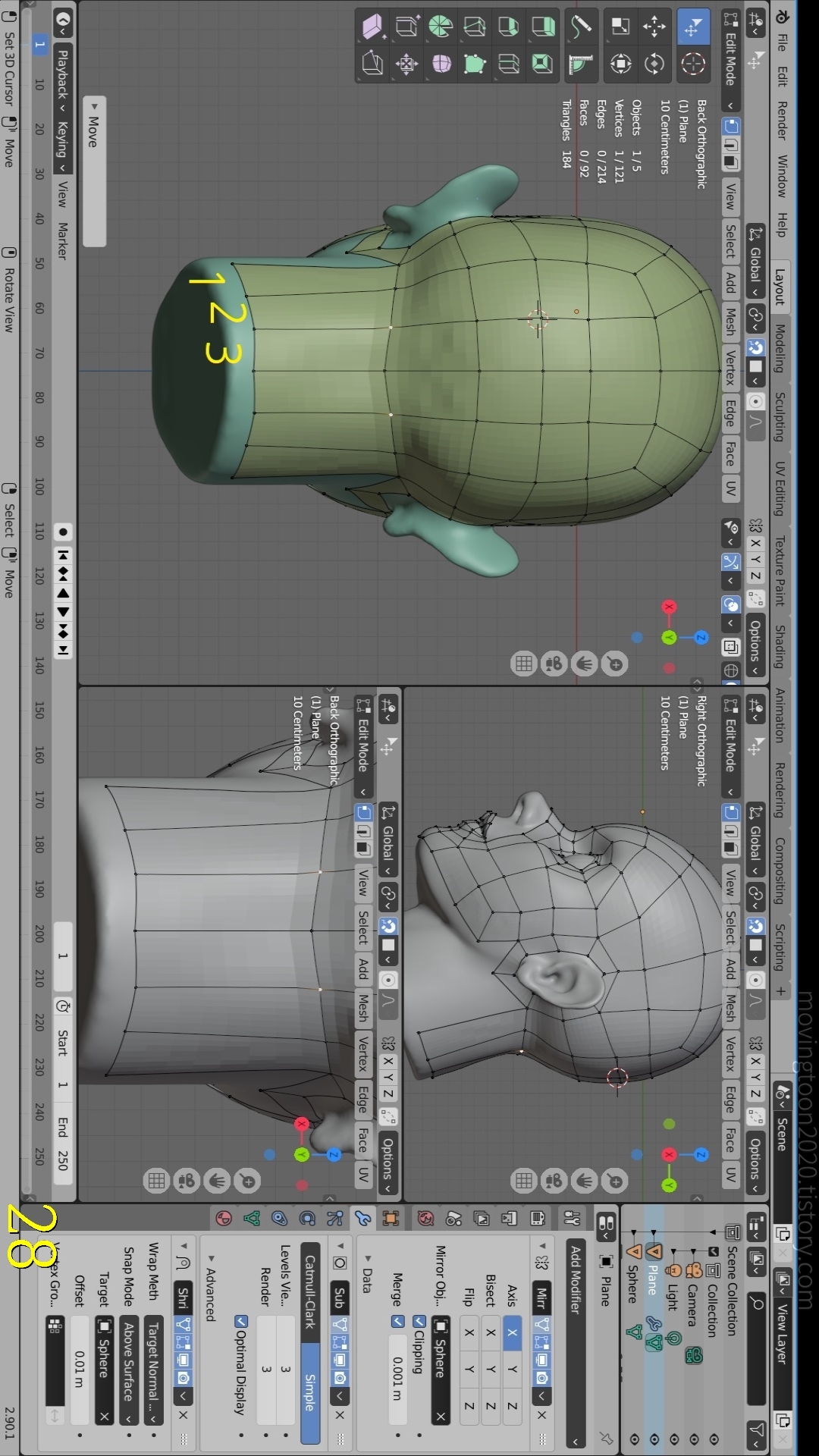Image resolution: width=819 pixels, height=1456 pixels.
Task: Select the Shear tool
Action: [x=372, y=27]
